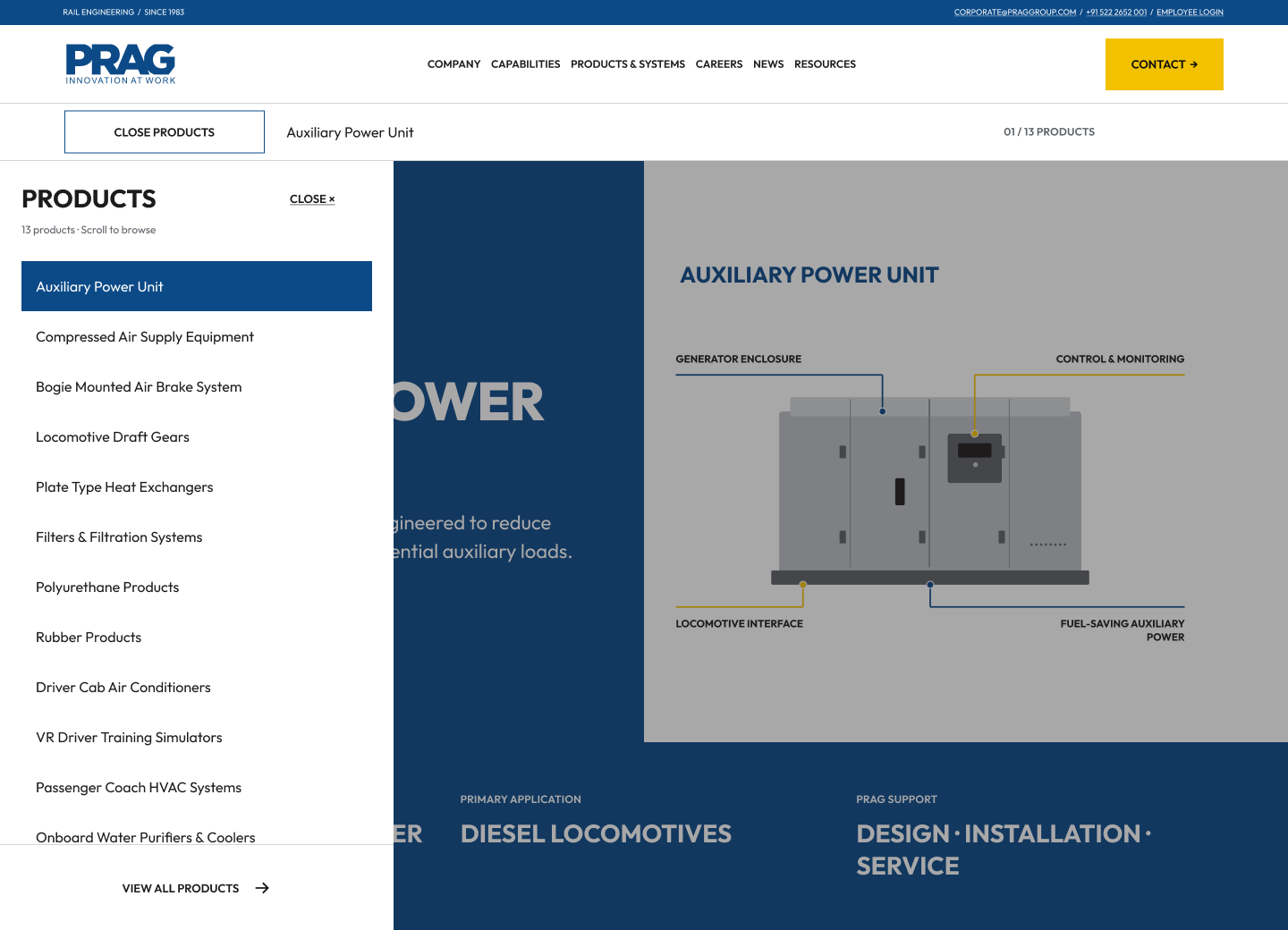Select Bogie Mounted Air Brake System
Image resolution: width=1288 pixels, height=930 pixels.
tap(197, 386)
